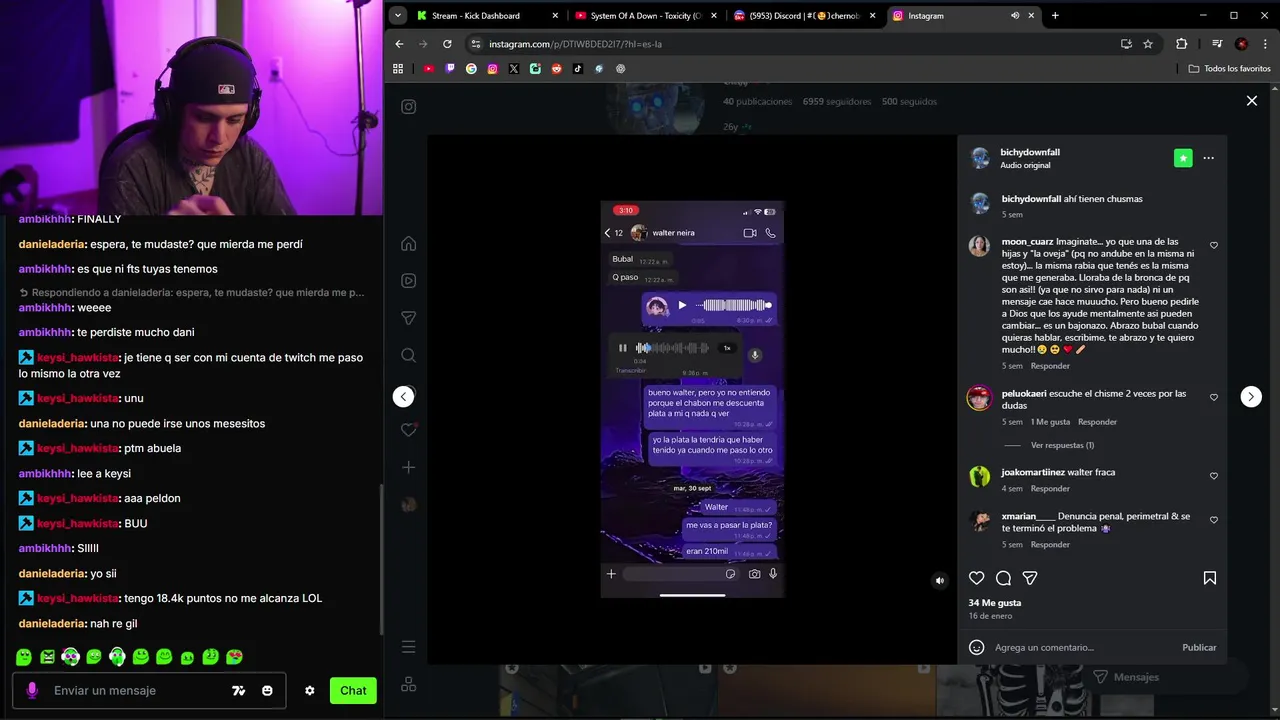
Task: Open post more options three dots
Action: tap(1209, 158)
